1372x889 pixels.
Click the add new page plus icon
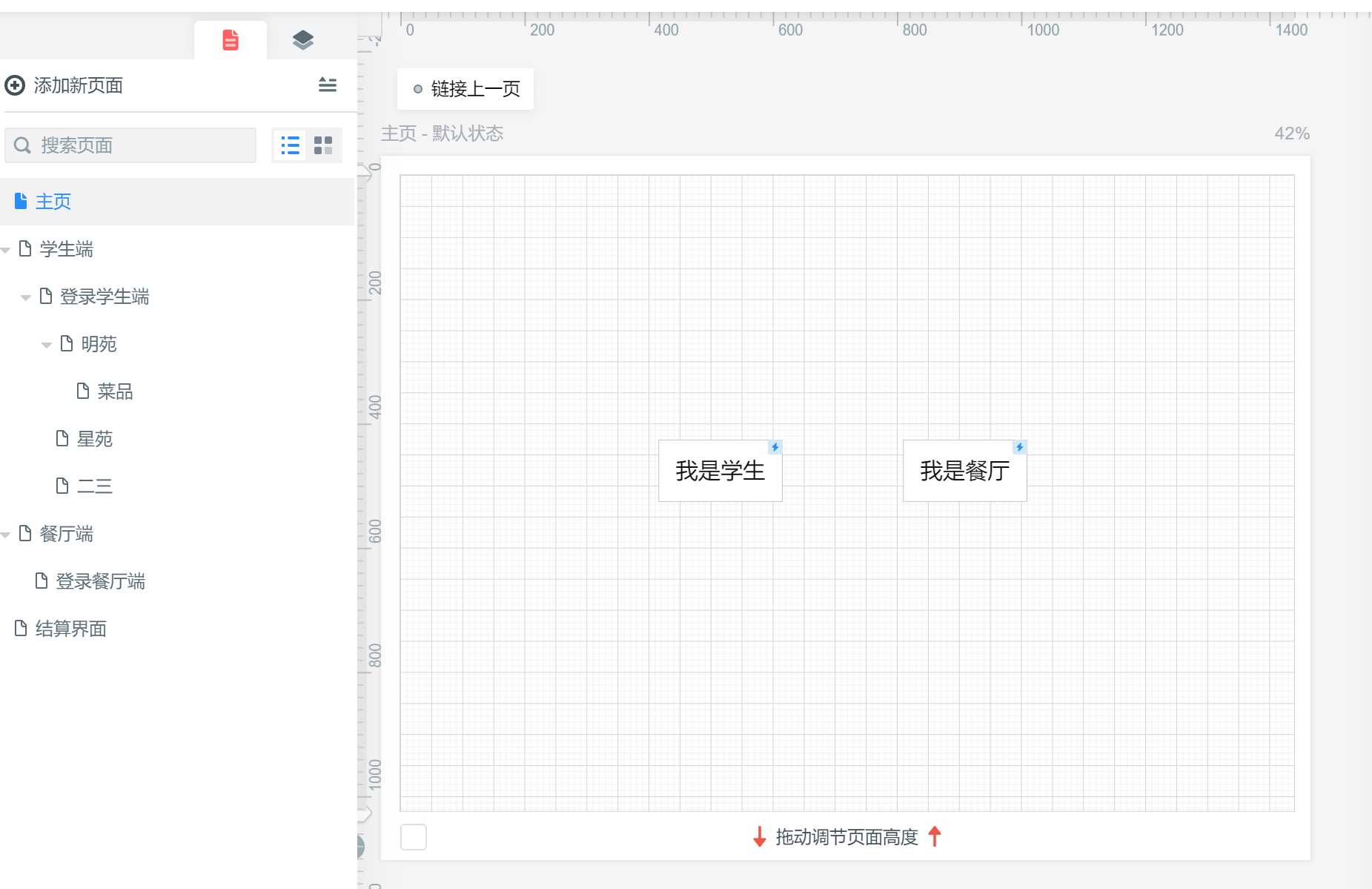click(x=15, y=85)
